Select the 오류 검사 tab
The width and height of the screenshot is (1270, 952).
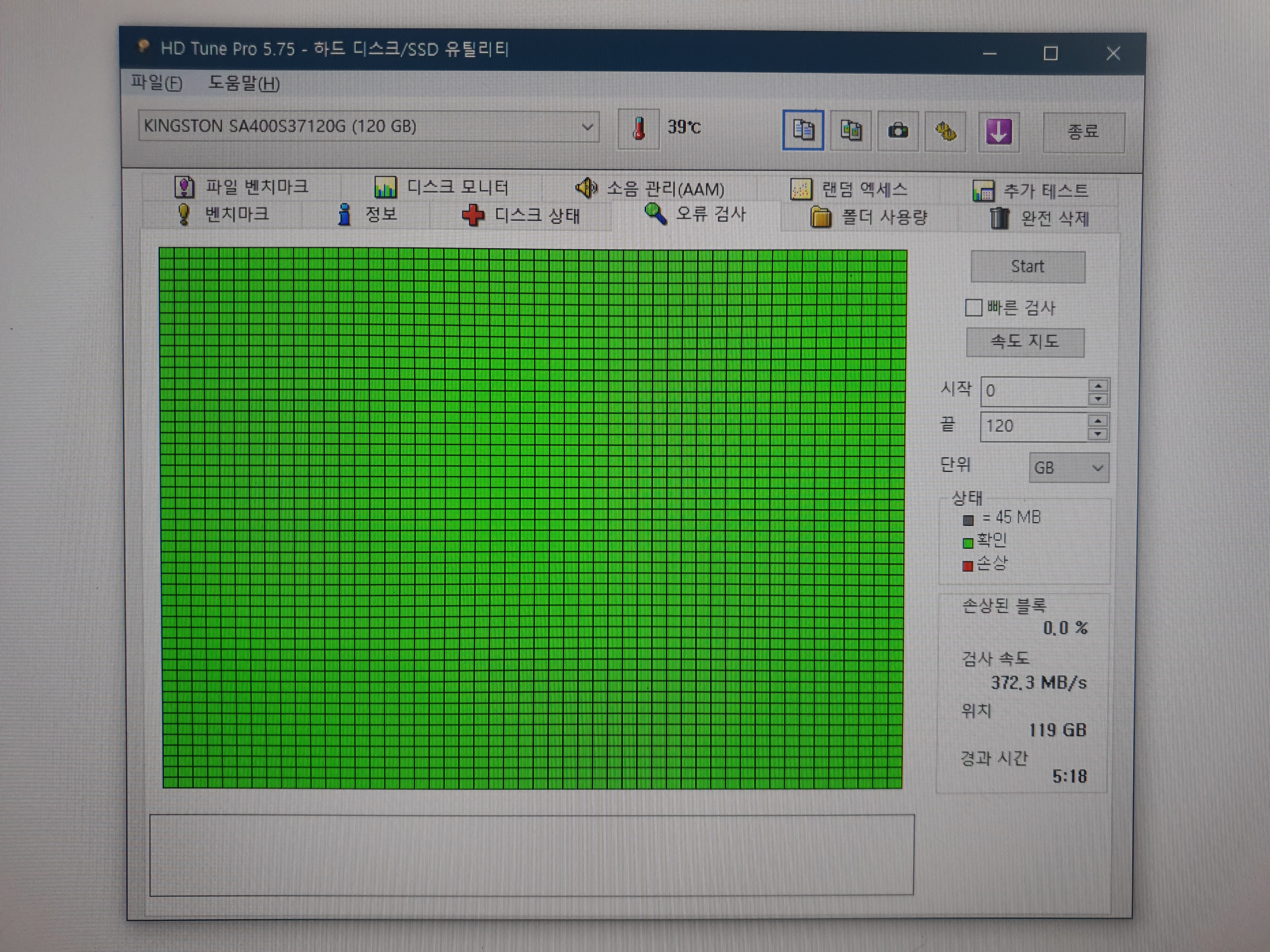tap(695, 214)
